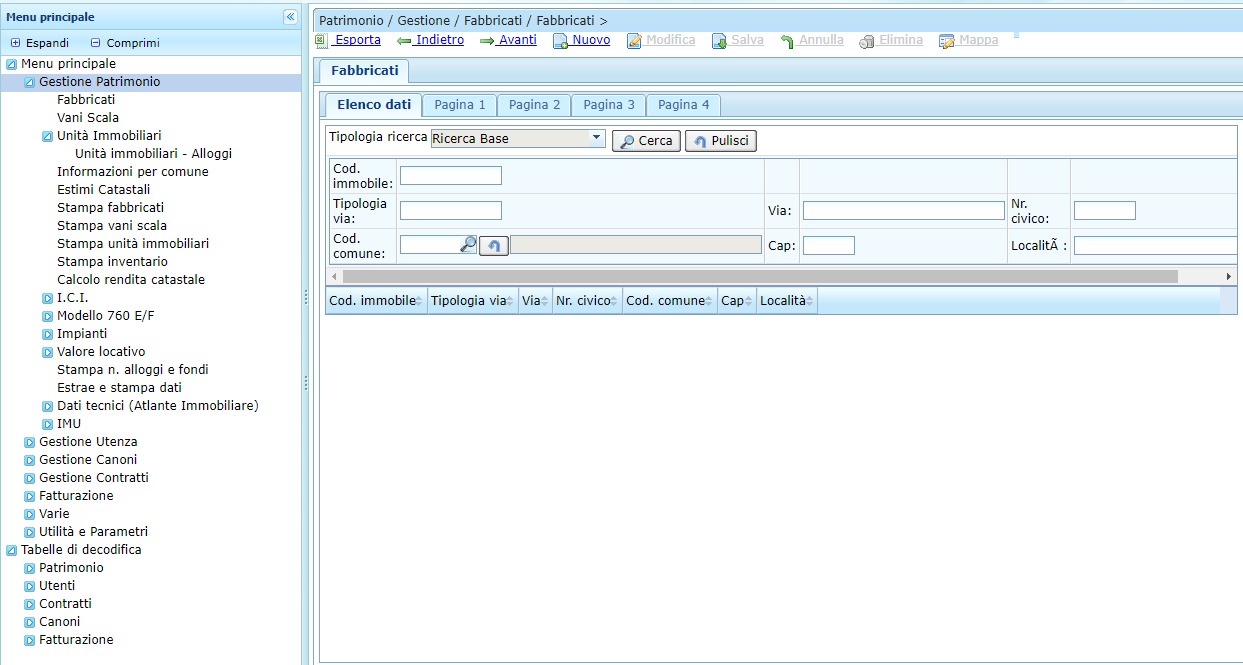Viewport: 1243px width, 665px height.
Task: Expand the Impianti tree node
Action: pos(47,334)
